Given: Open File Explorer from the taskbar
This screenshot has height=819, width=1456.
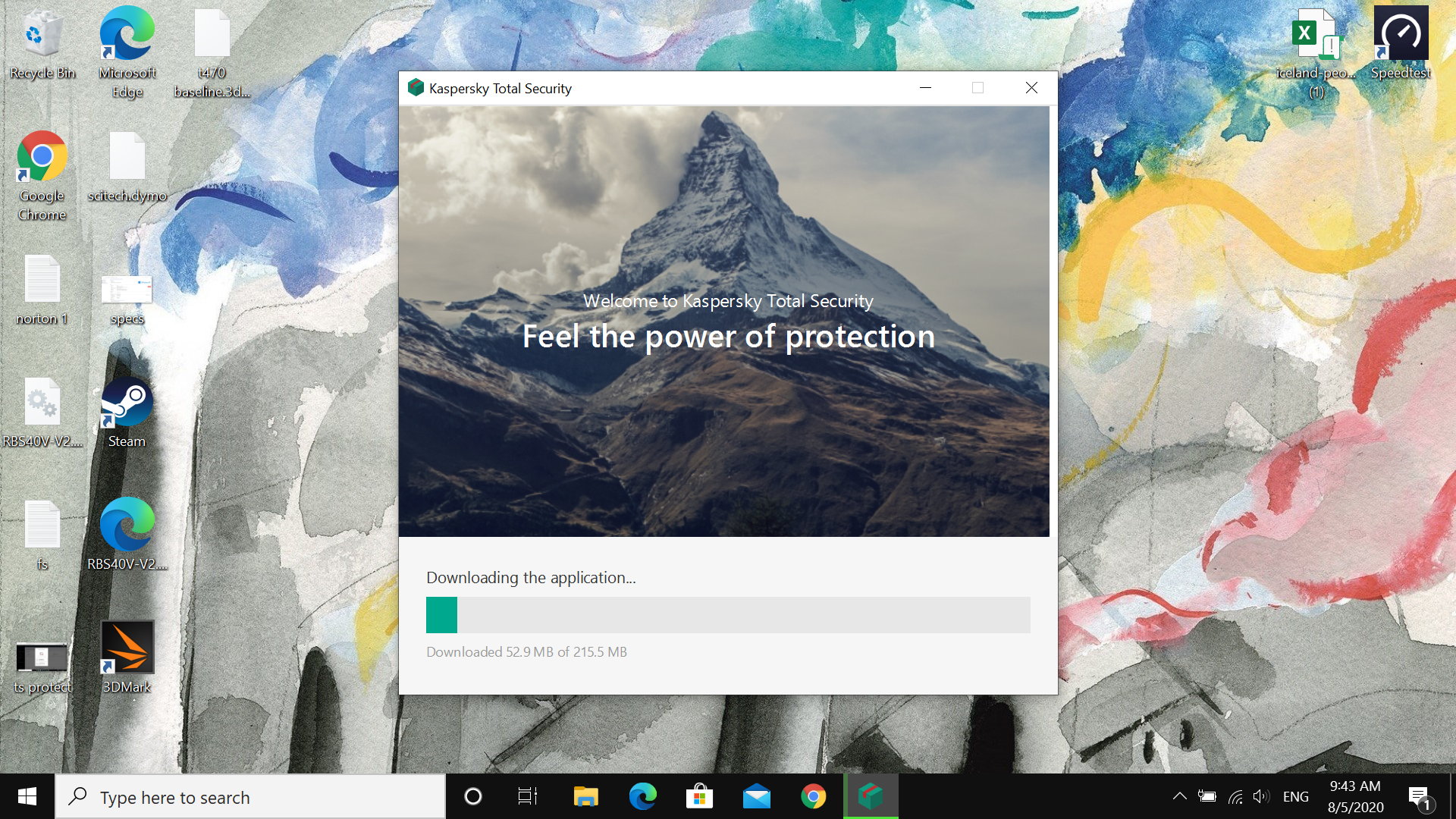Looking at the screenshot, I should click(x=585, y=796).
